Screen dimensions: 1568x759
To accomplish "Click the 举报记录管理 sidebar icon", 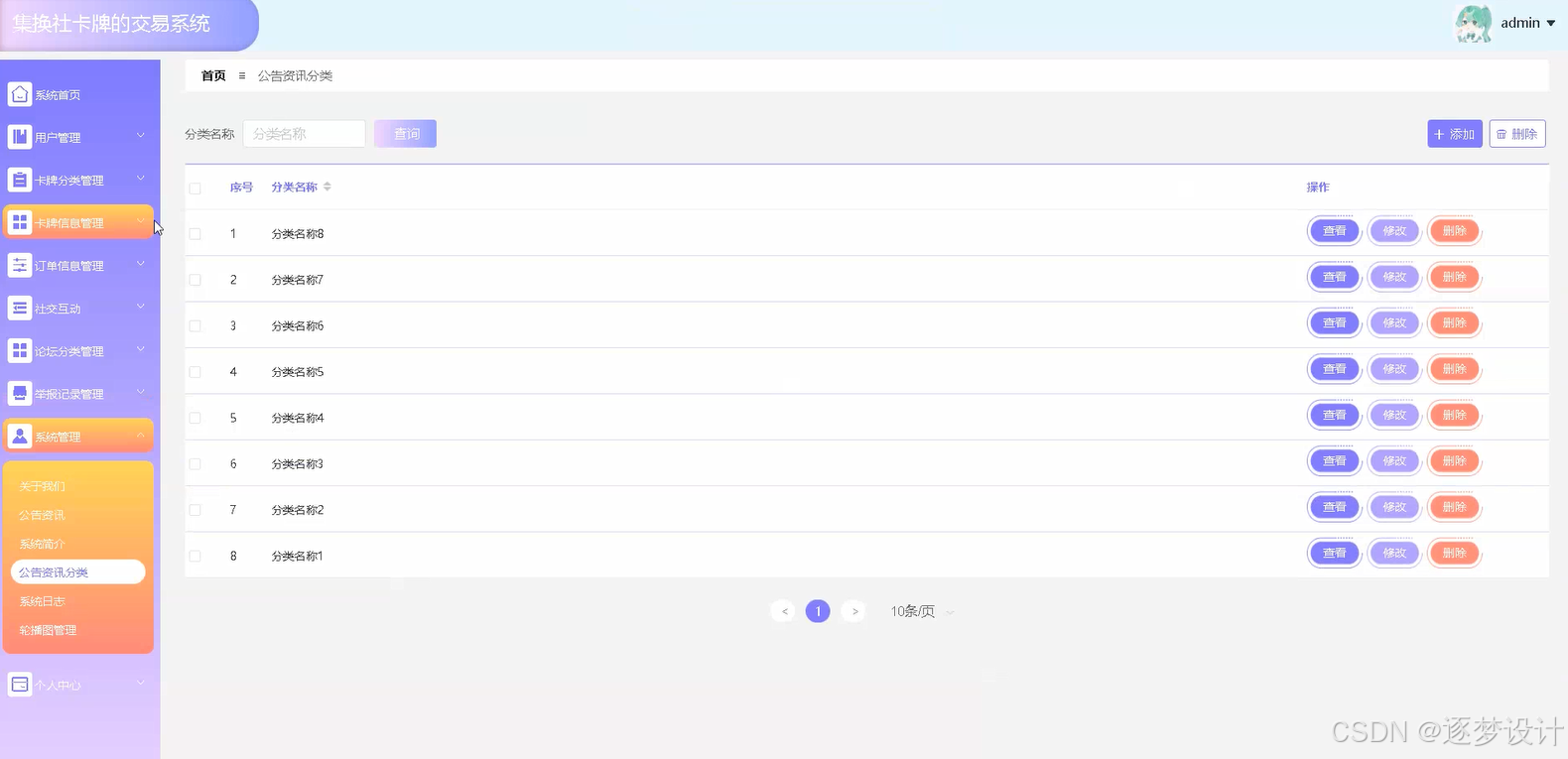I will 20,393.
